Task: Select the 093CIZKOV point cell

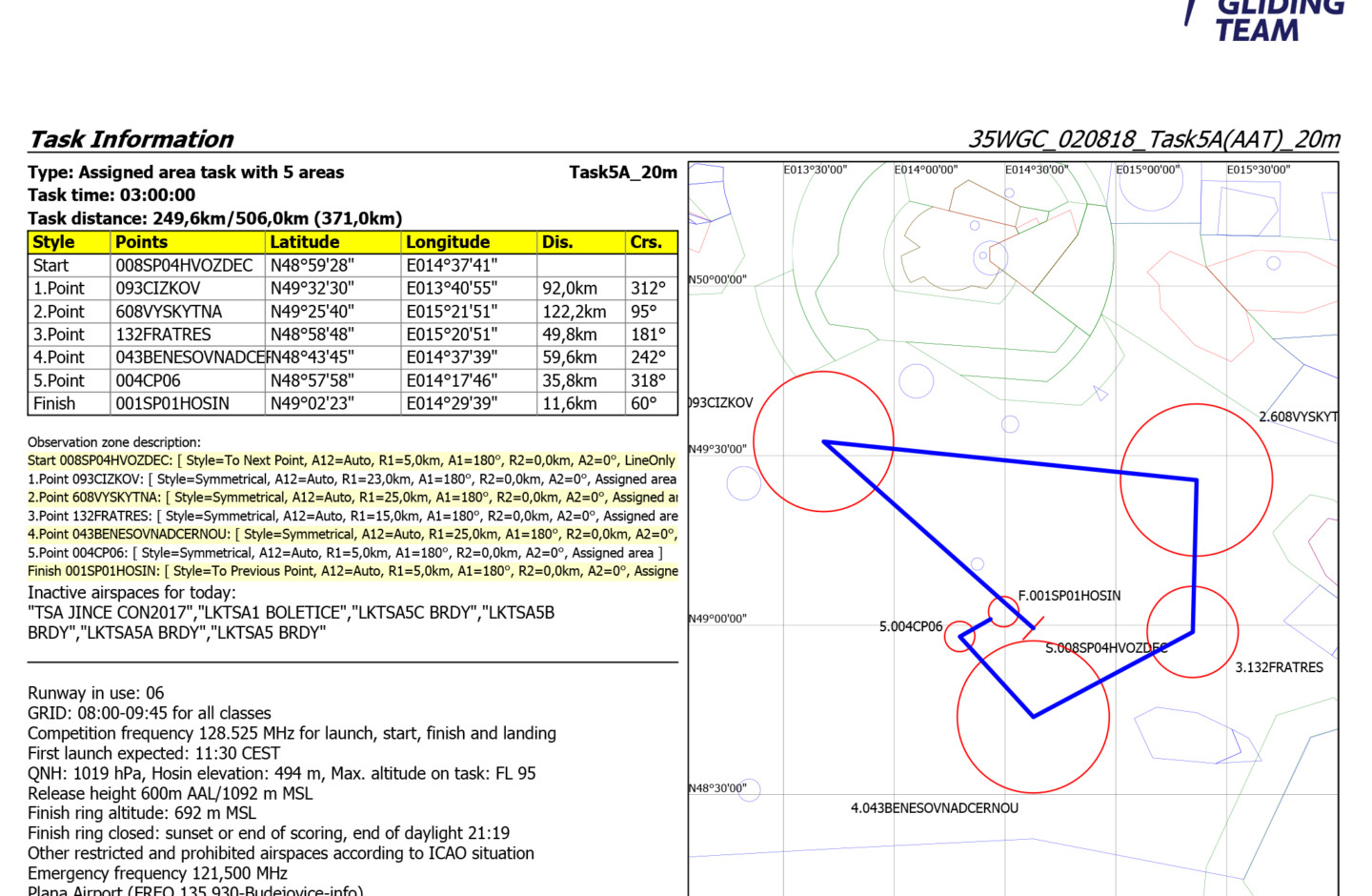Action: point(158,289)
